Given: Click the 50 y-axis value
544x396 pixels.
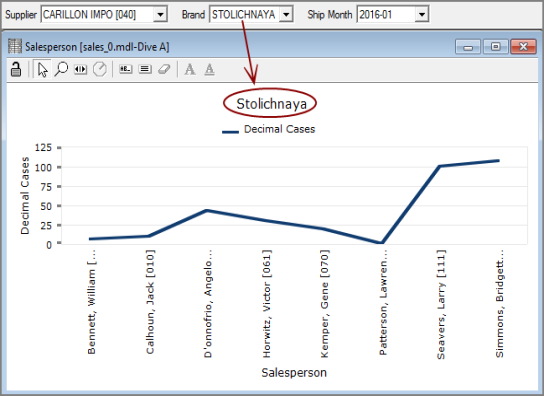Looking at the screenshot, I should 46,206.
